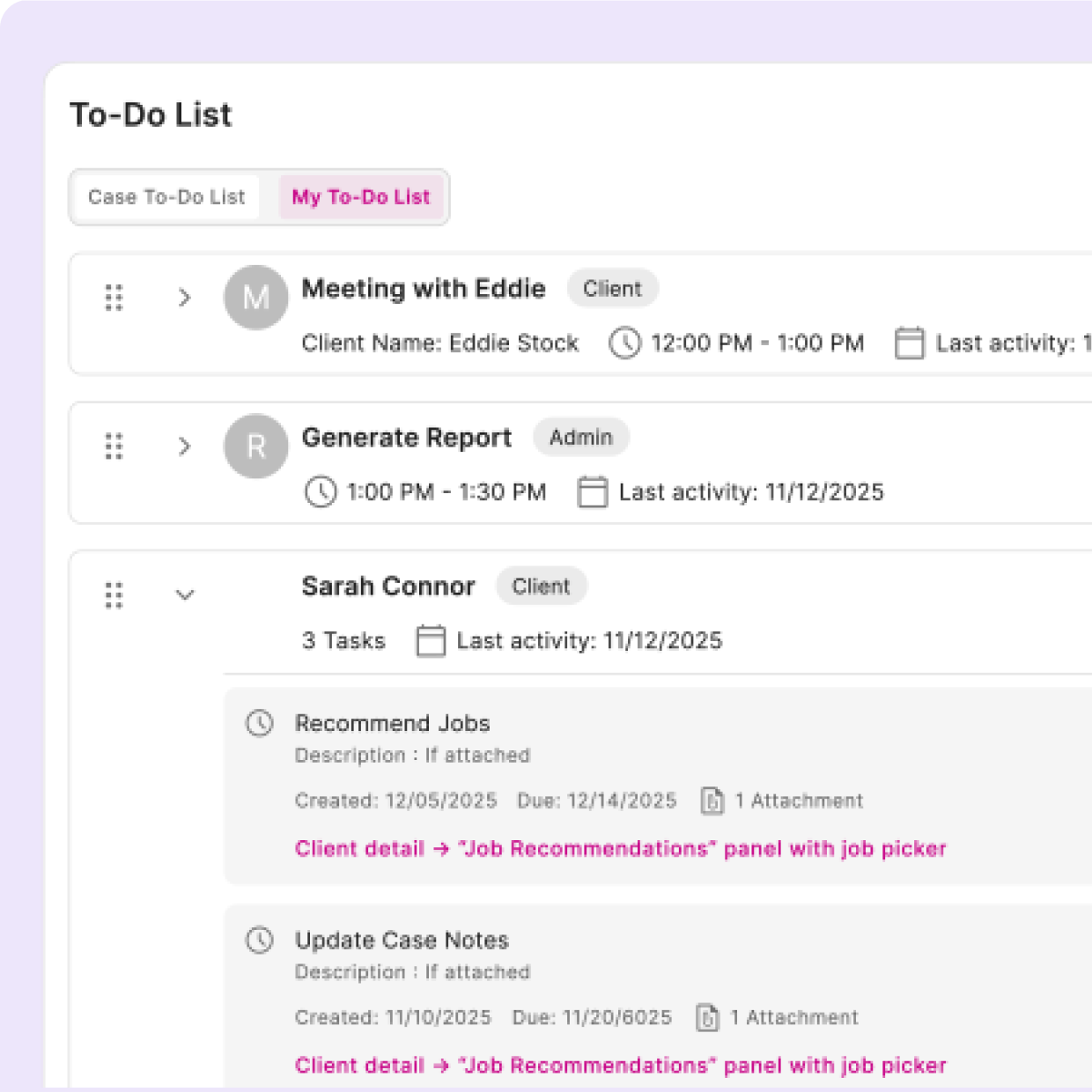This screenshot has width=1092, height=1092.
Task: Click the Client badge beside Meeting with Eddie
Action: point(613,288)
